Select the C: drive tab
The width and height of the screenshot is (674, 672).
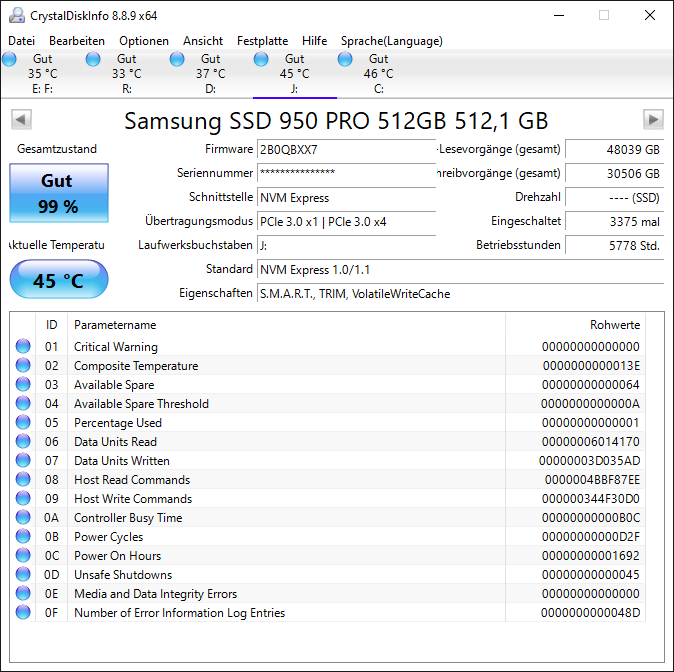pyautogui.click(x=378, y=74)
